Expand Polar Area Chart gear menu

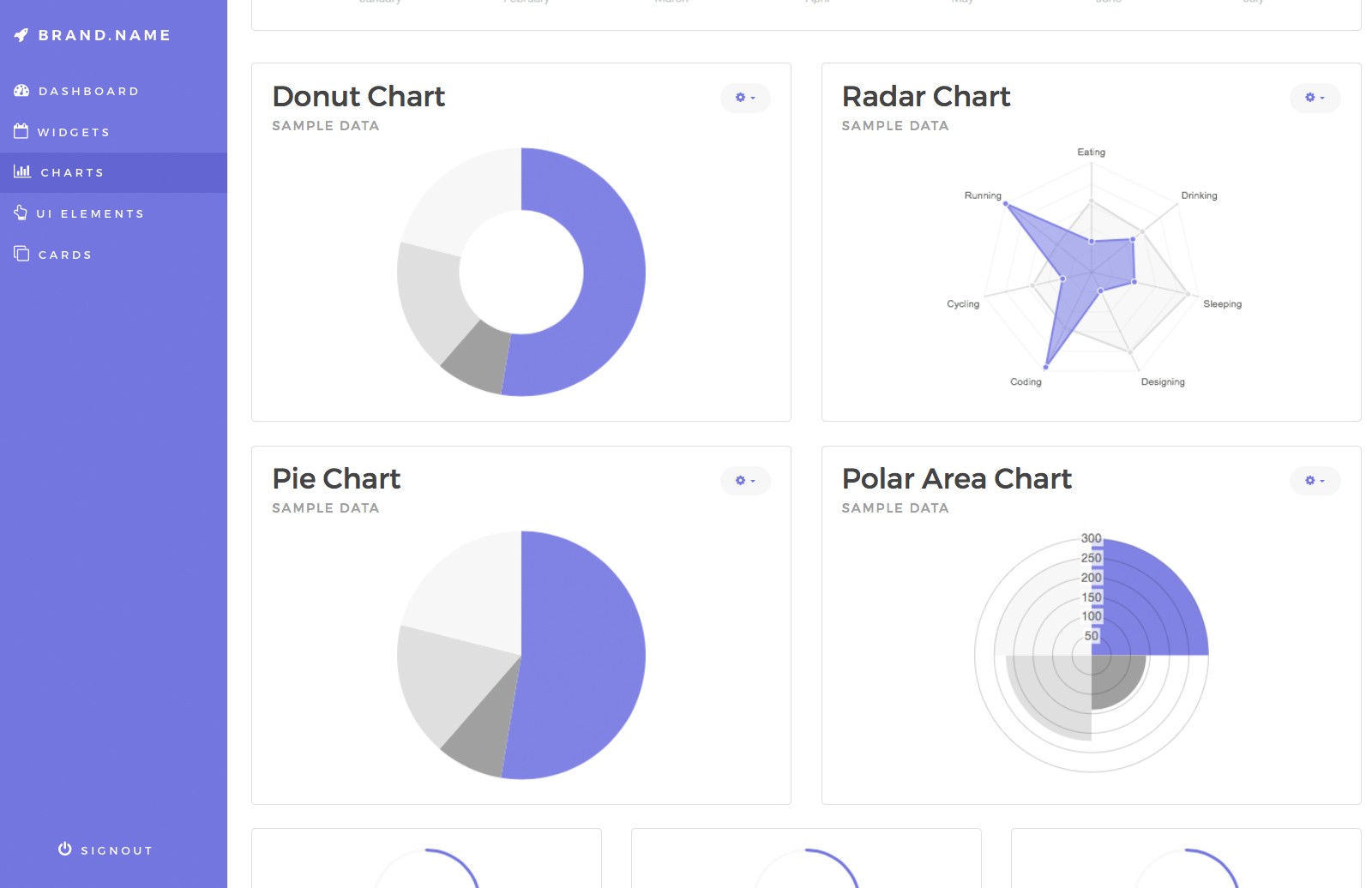point(1315,481)
